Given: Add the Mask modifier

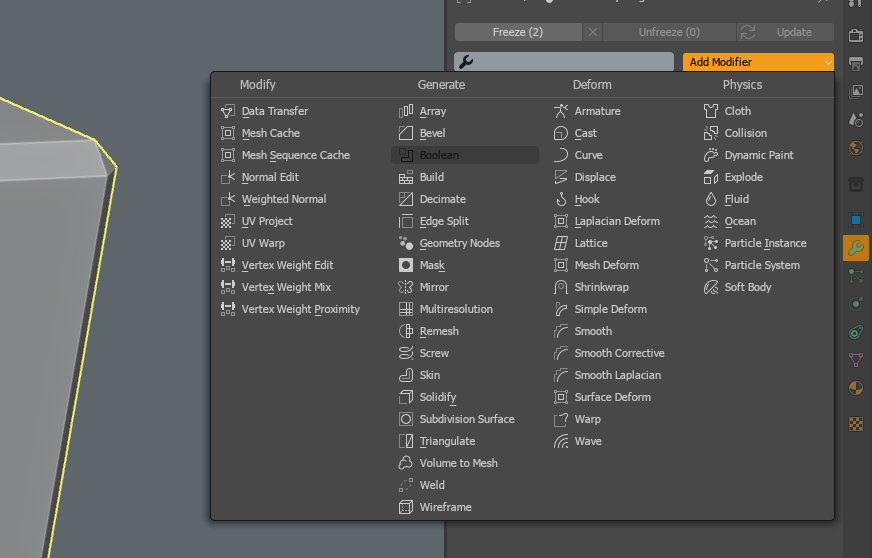Looking at the screenshot, I should point(432,265).
